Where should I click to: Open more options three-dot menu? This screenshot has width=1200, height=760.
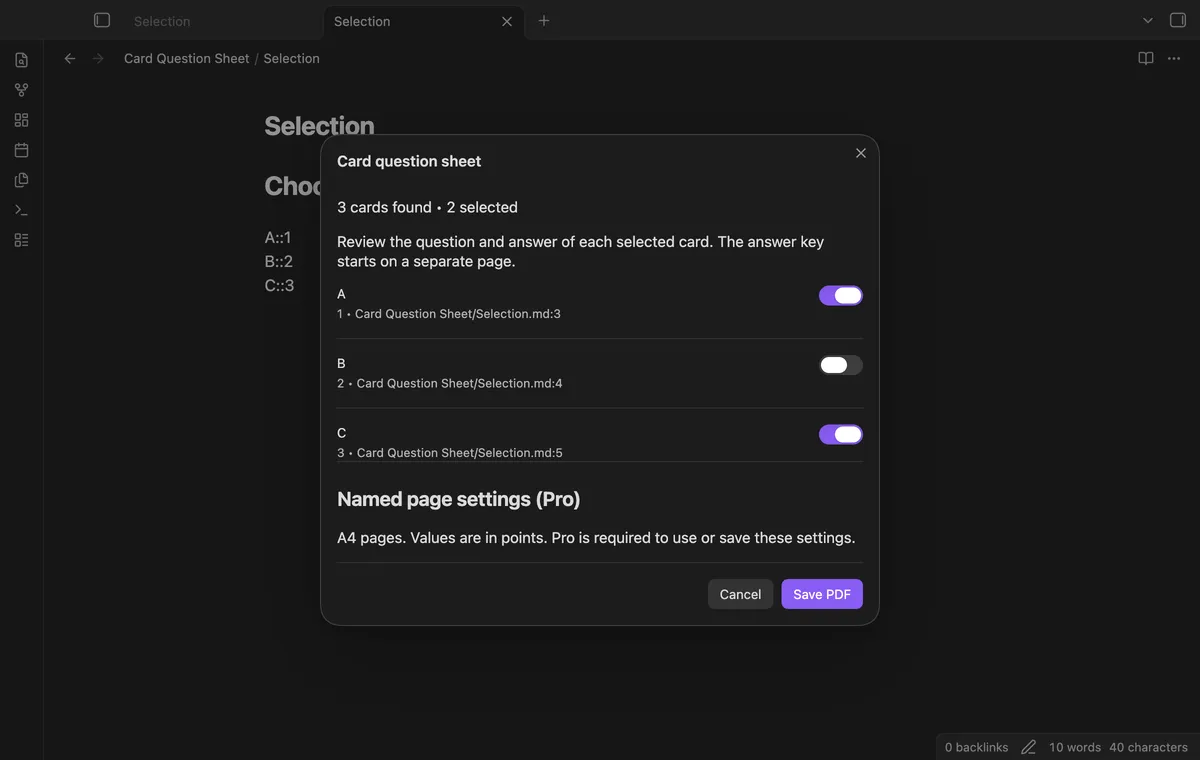coord(1174,58)
